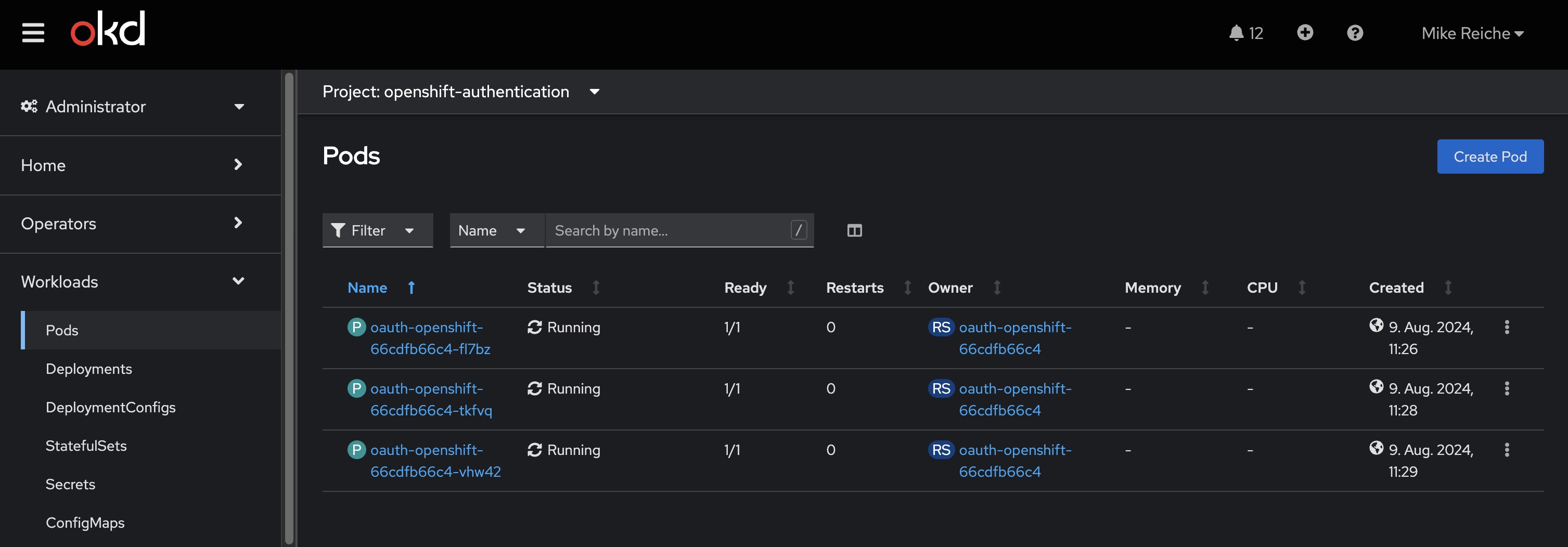The image size is (1568, 547).
Task: Open pod oauth-openshift-66cdfb66c4-tkfvq
Action: 431,400
